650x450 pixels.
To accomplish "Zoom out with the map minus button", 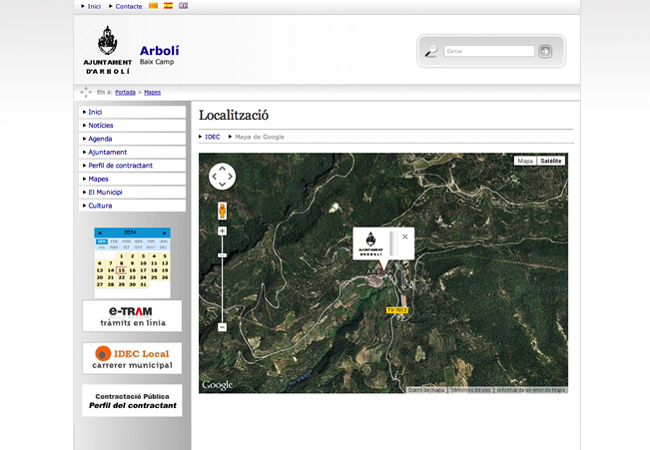I will (222, 327).
